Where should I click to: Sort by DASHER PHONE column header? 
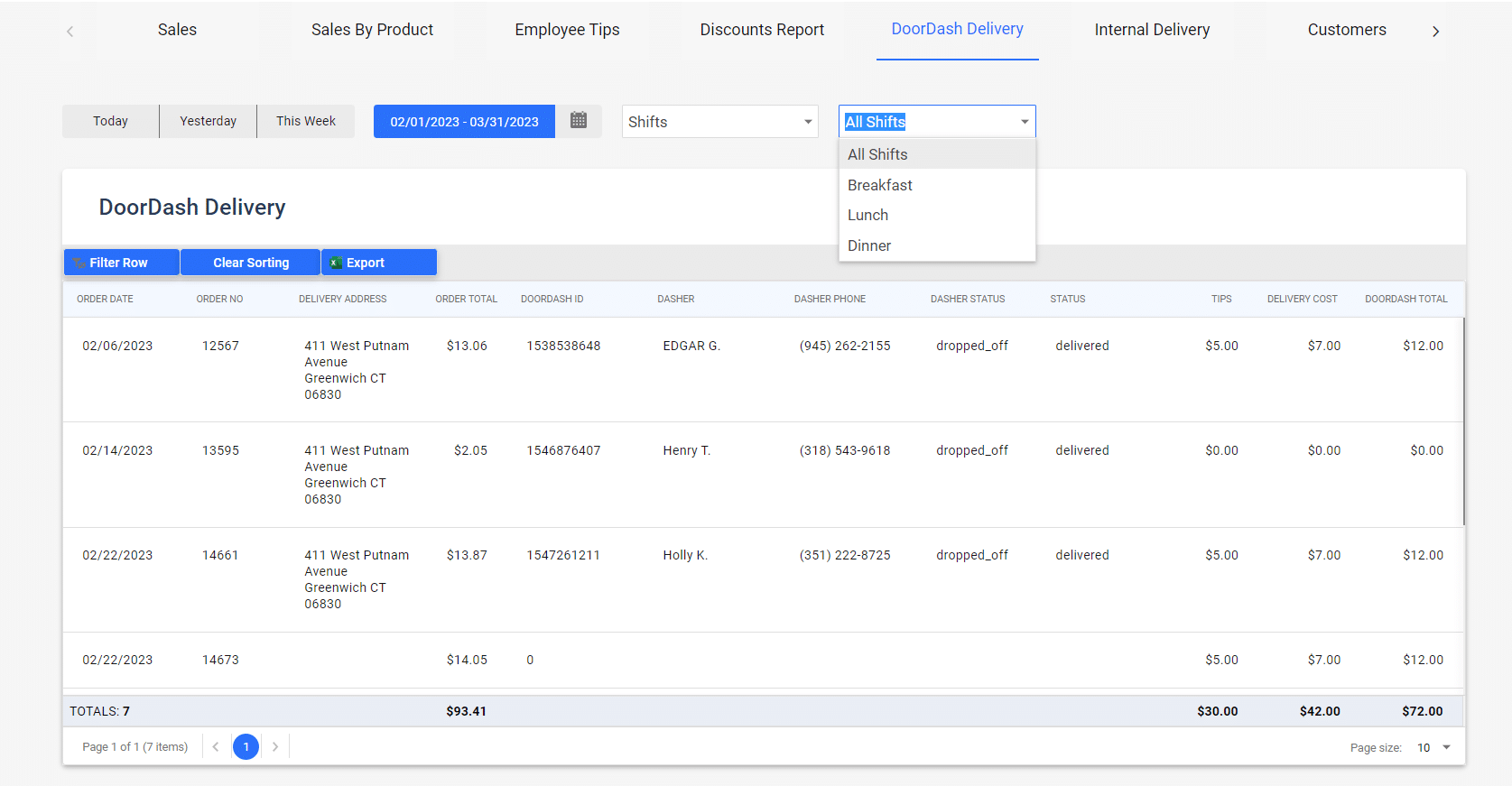830,299
